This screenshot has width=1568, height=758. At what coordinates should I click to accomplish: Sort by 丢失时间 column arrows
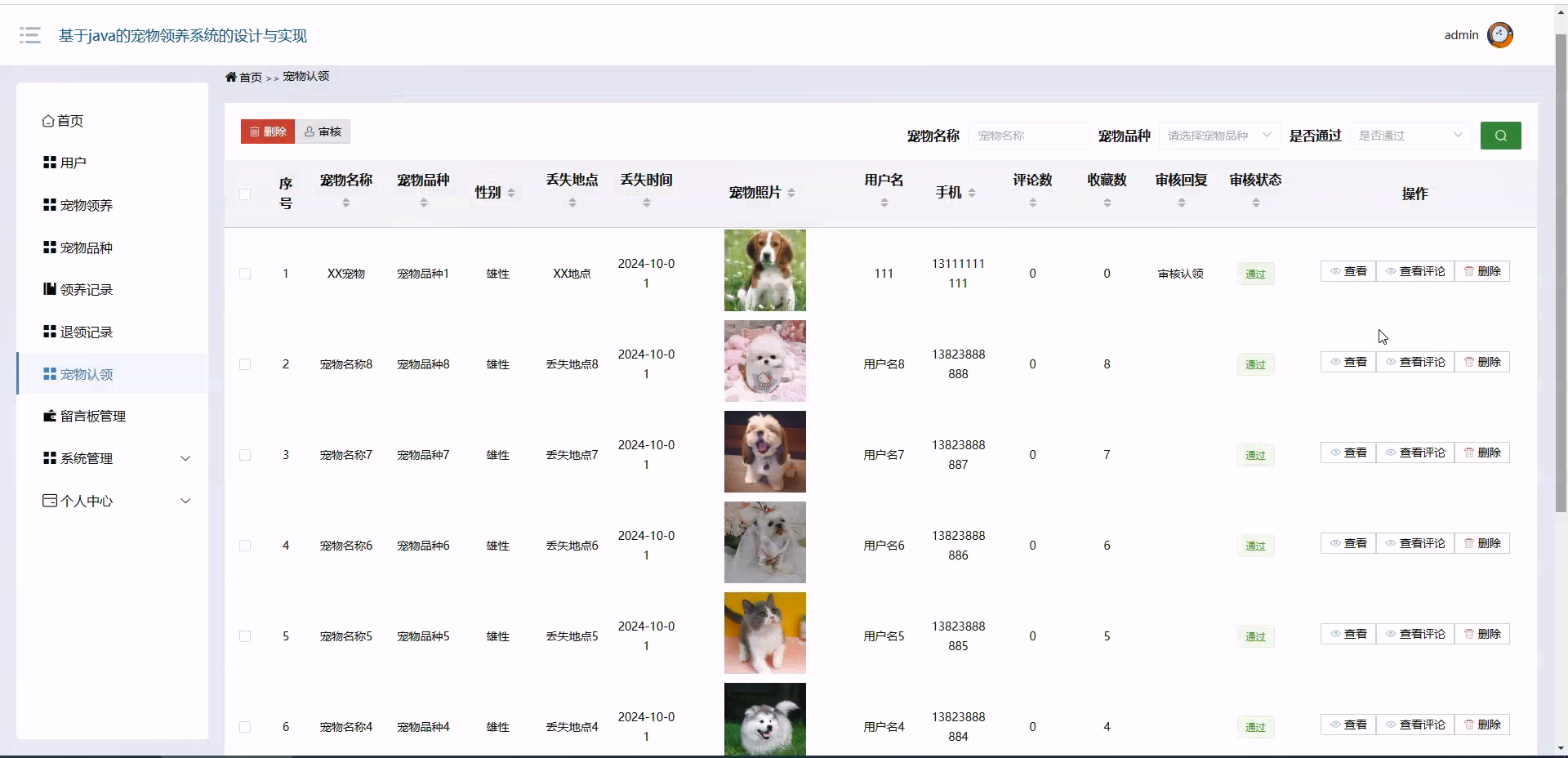(647, 203)
